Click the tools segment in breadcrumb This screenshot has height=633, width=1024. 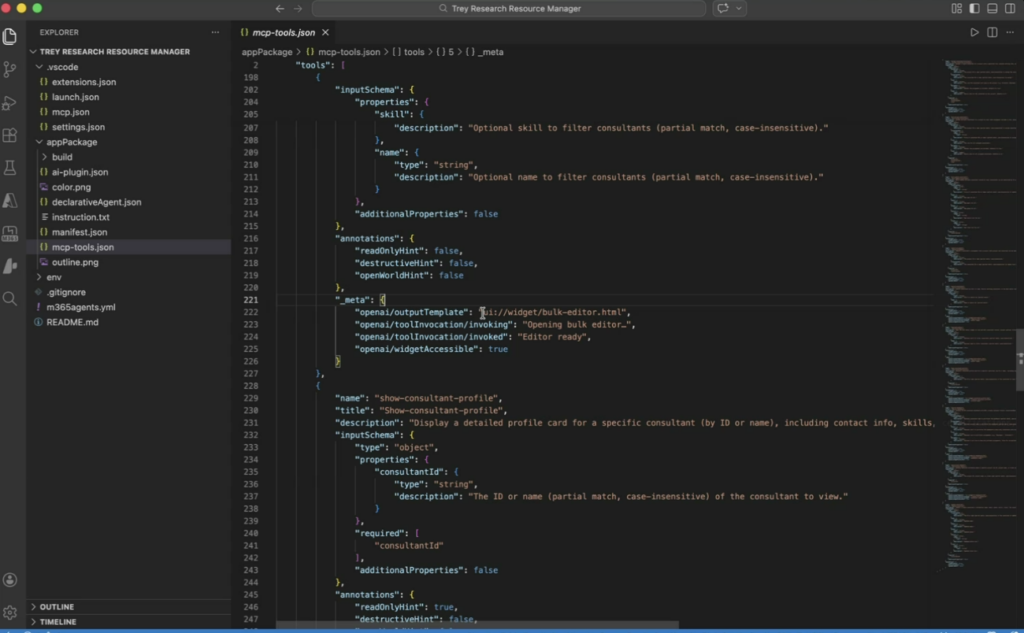tap(413, 51)
